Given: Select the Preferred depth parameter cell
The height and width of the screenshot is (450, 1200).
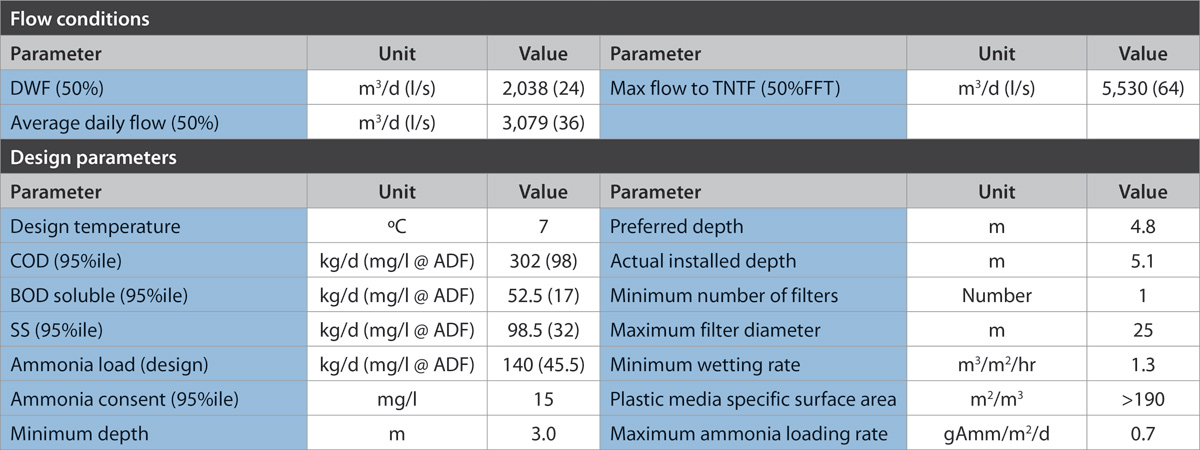Looking at the screenshot, I should coord(752,227).
